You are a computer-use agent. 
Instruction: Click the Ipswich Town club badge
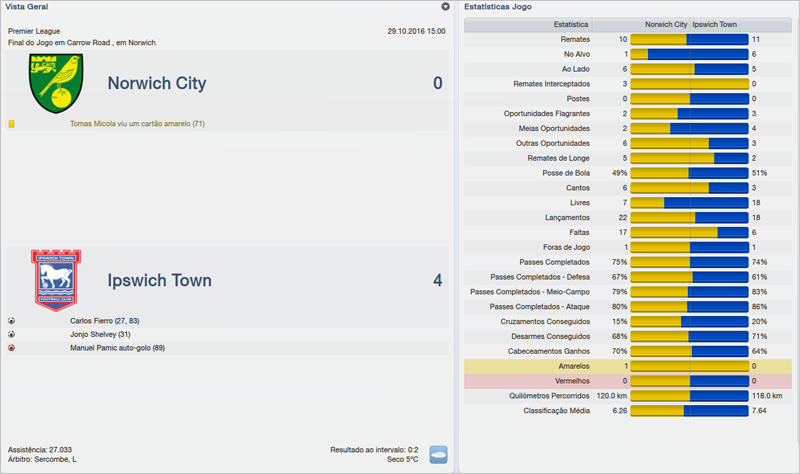point(56,280)
